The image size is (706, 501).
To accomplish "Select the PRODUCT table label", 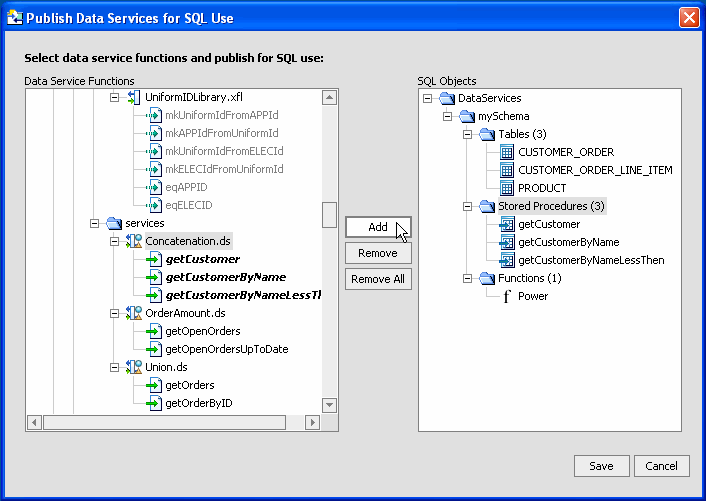I will click(x=542, y=188).
